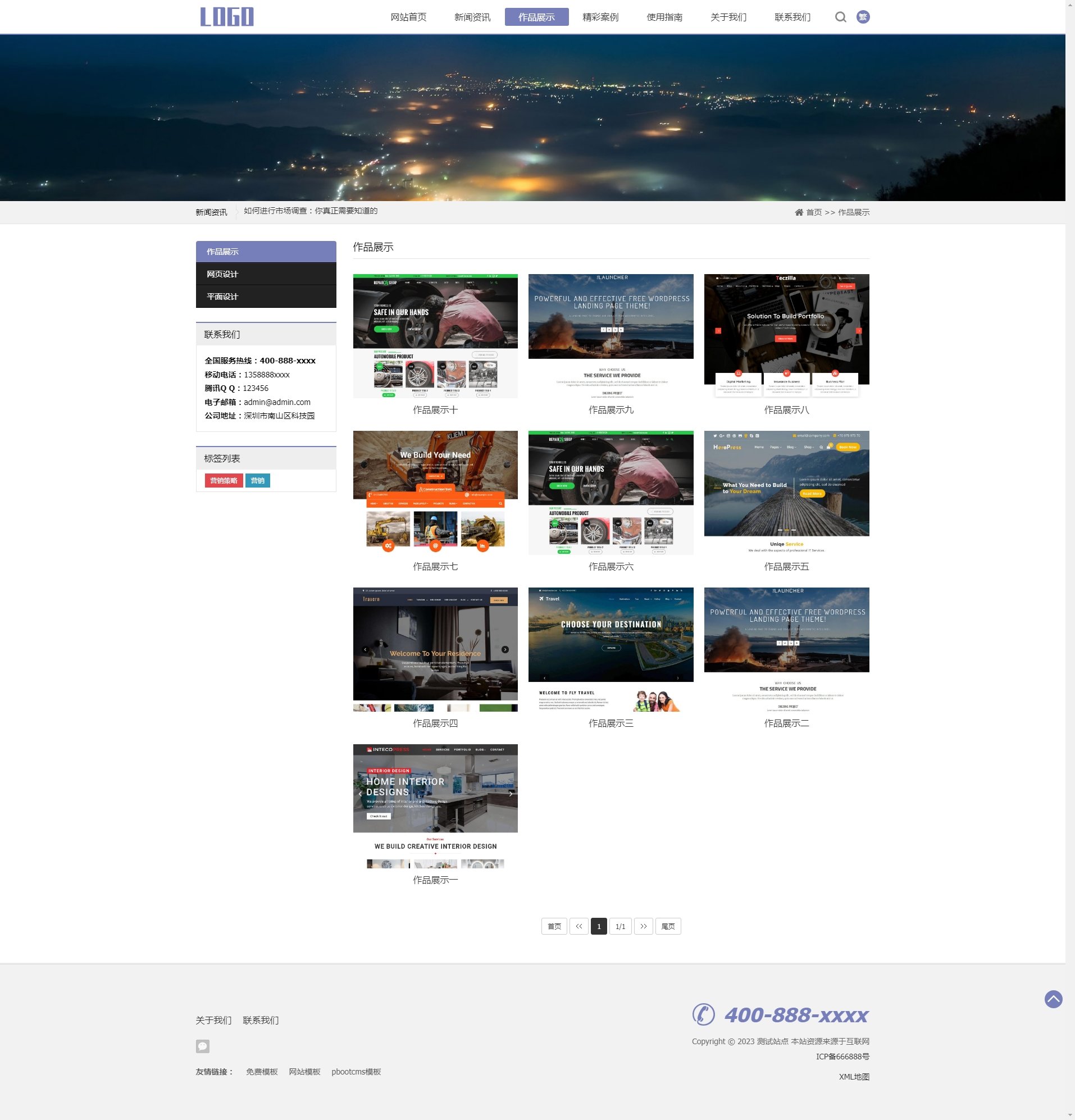
Task: Select 平面设计 in the sidebar
Action: [x=266, y=297]
